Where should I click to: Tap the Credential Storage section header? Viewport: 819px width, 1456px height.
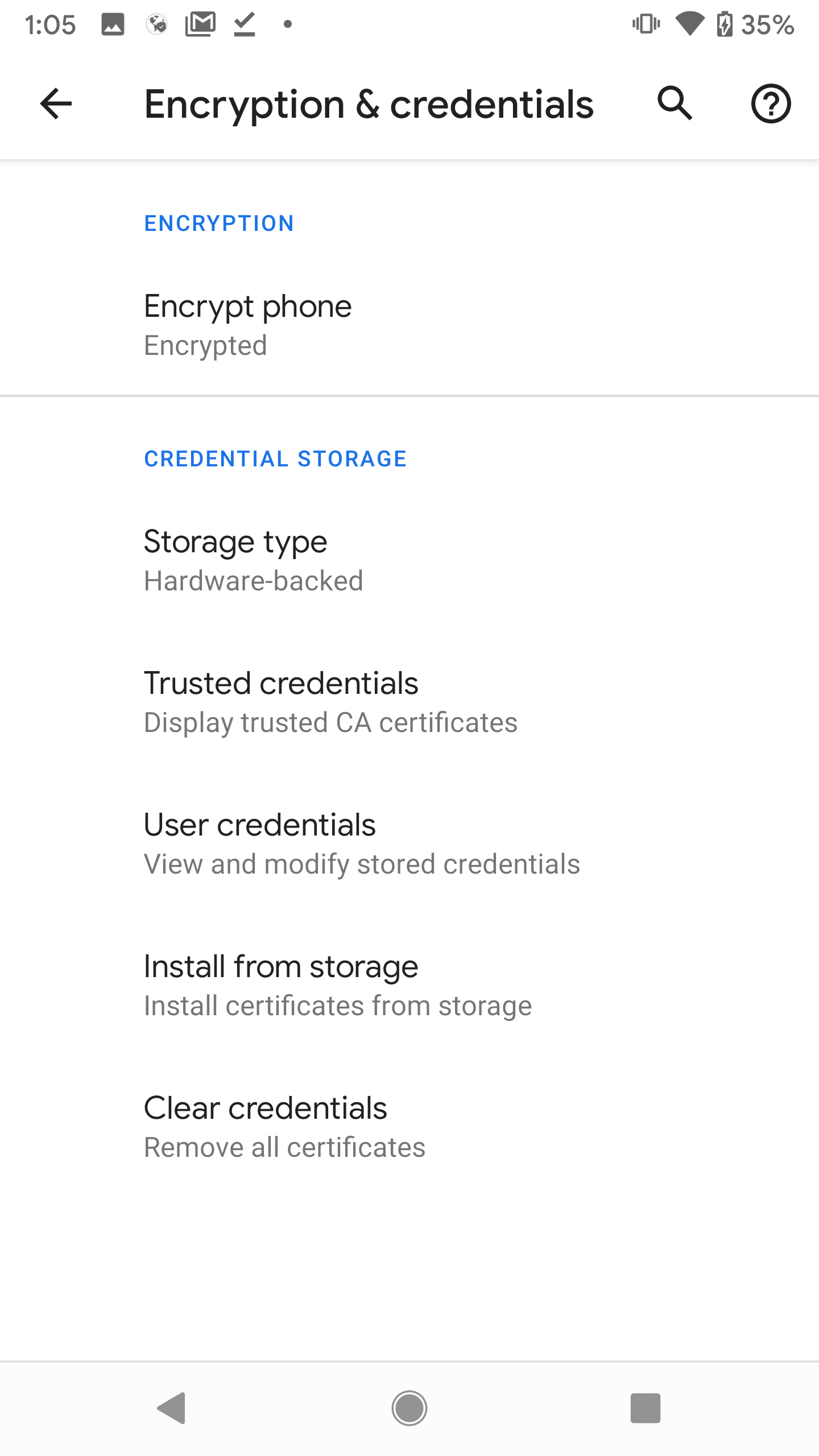(x=275, y=459)
